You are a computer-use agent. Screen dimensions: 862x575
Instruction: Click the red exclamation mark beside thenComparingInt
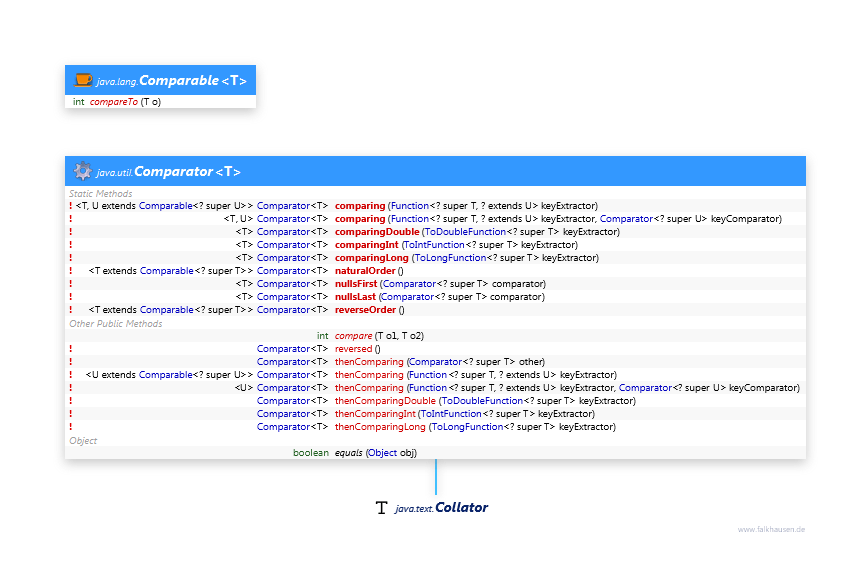pos(70,413)
